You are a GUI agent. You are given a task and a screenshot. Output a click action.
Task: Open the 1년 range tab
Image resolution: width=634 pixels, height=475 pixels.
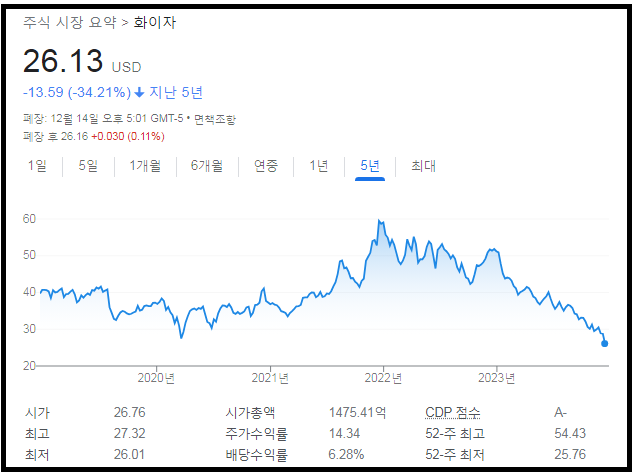319,166
